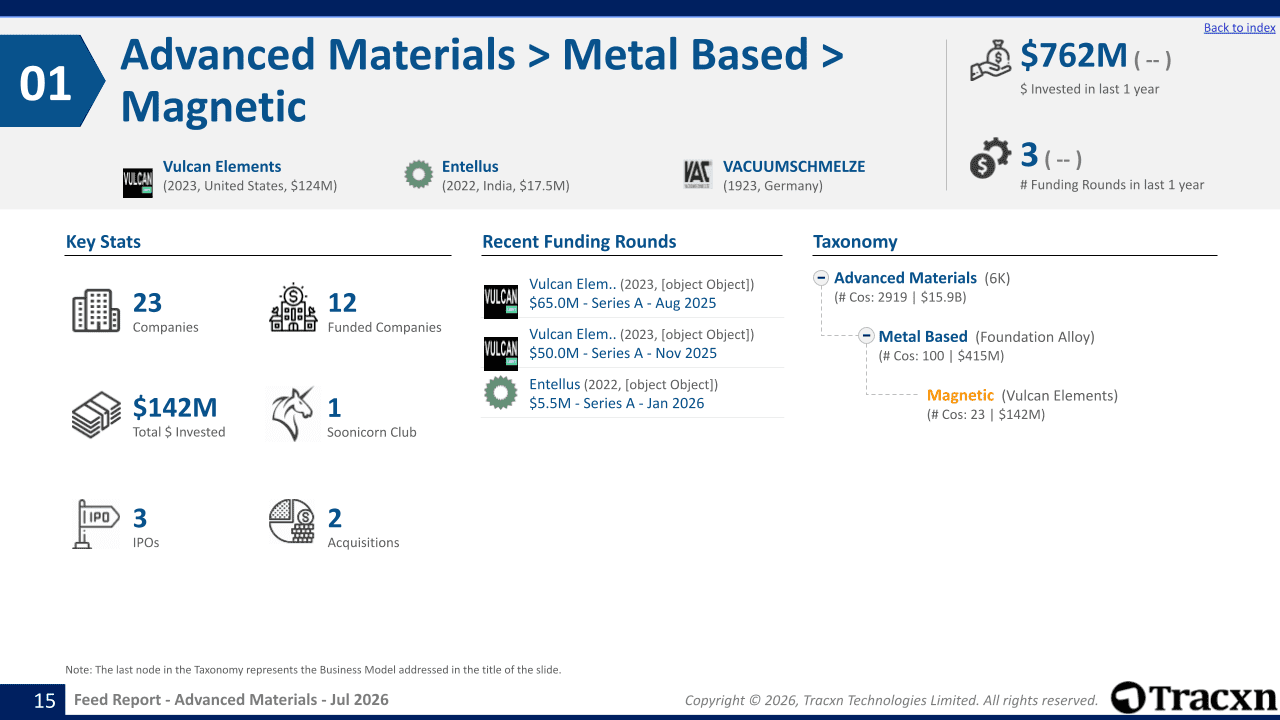Click the Recent Funding Rounds heading
1280x720 pixels.
tap(579, 242)
